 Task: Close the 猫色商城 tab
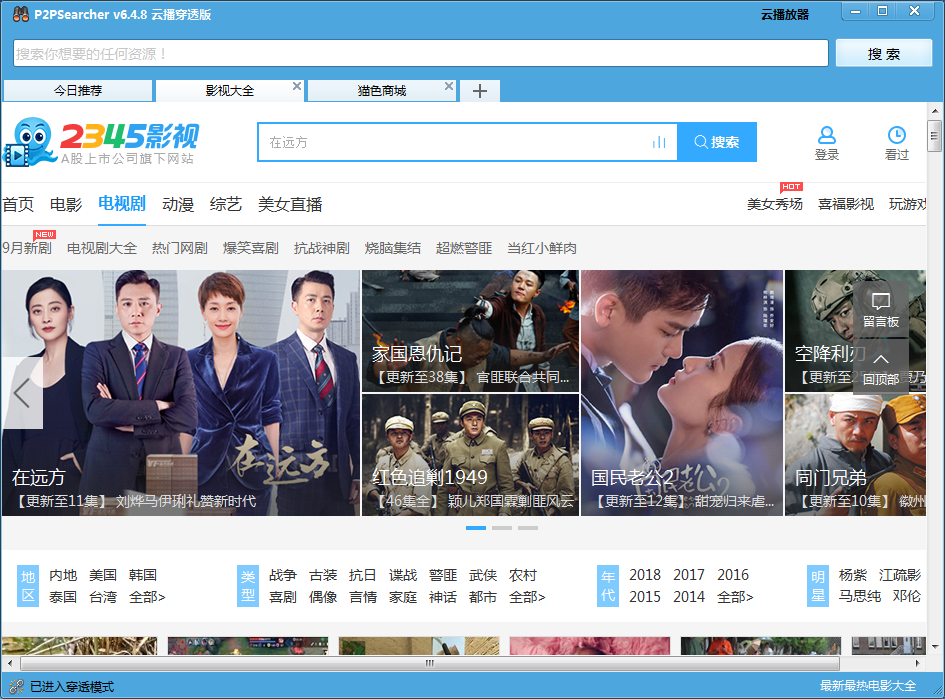449,87
